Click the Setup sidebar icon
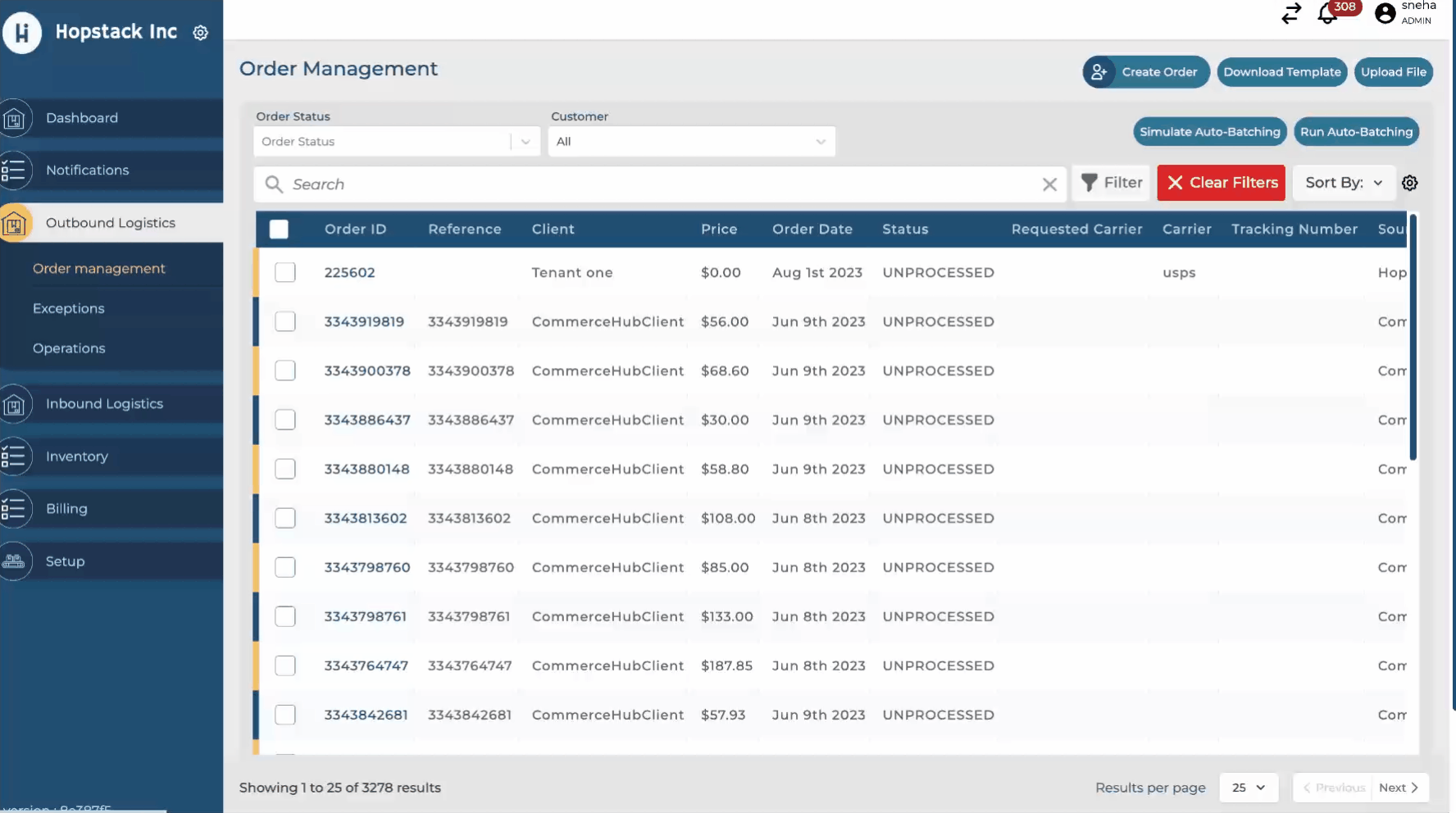 coord(15,561)
